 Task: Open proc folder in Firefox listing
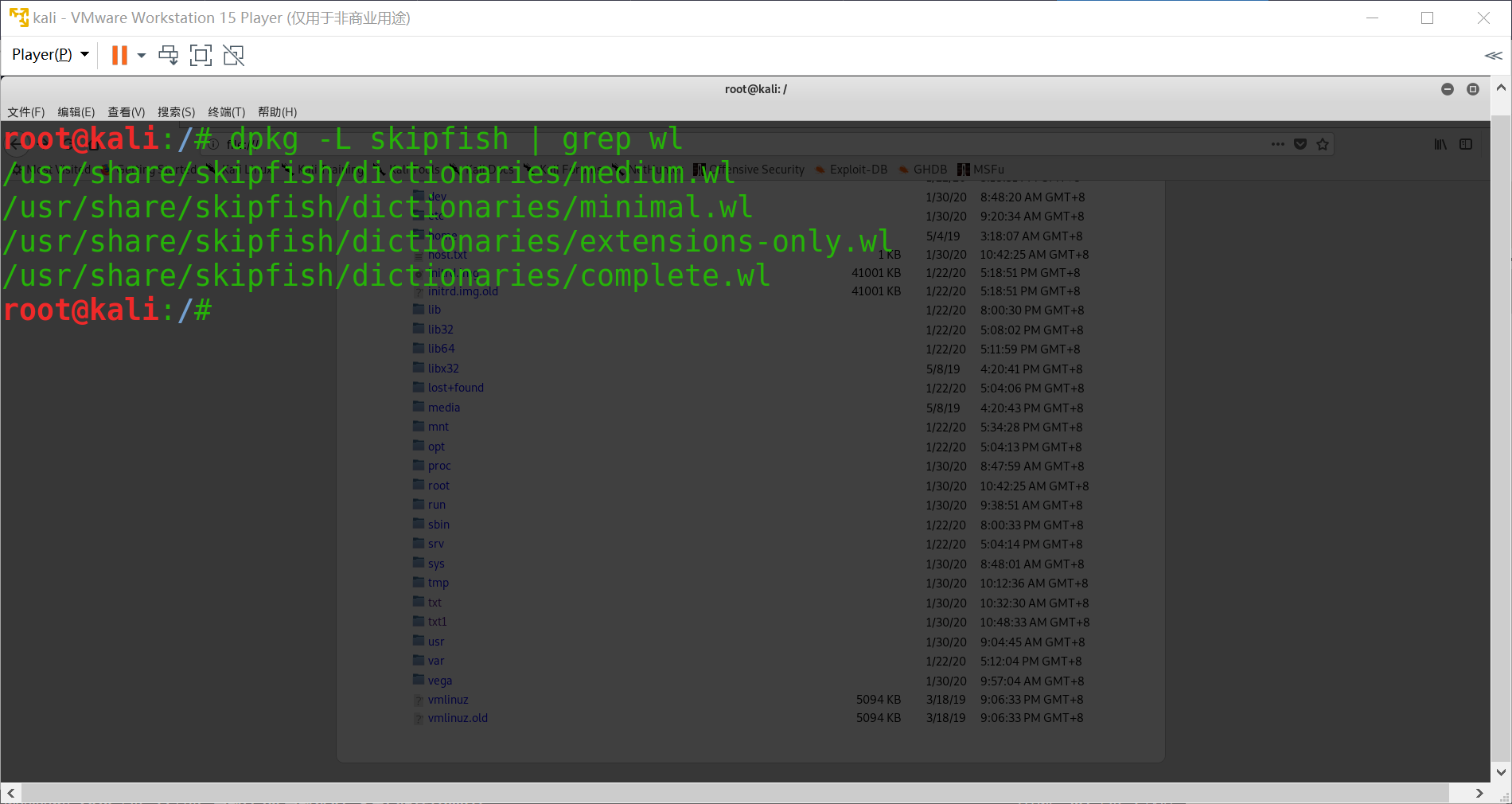[439, 466]
